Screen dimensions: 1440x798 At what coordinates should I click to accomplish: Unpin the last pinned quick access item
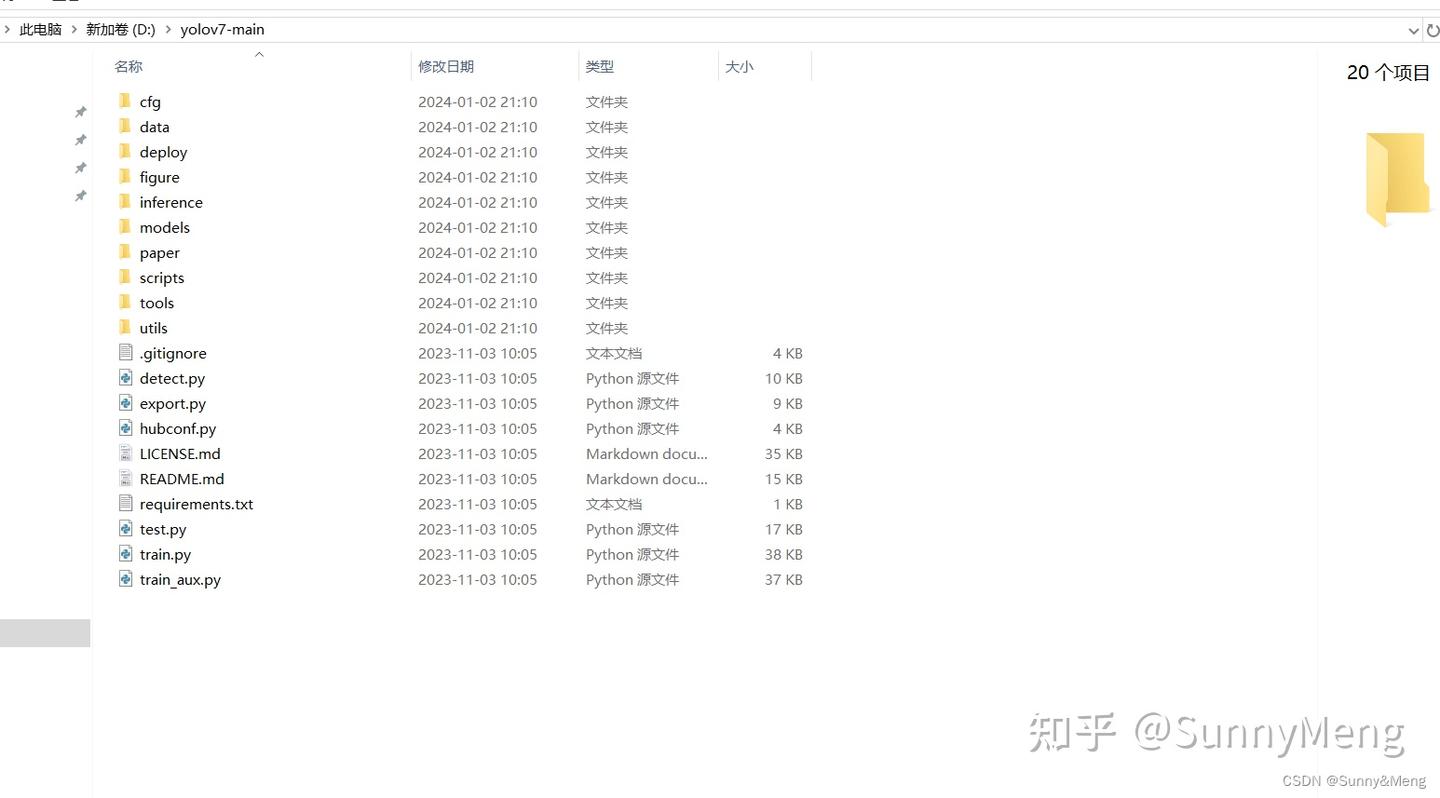80,196
